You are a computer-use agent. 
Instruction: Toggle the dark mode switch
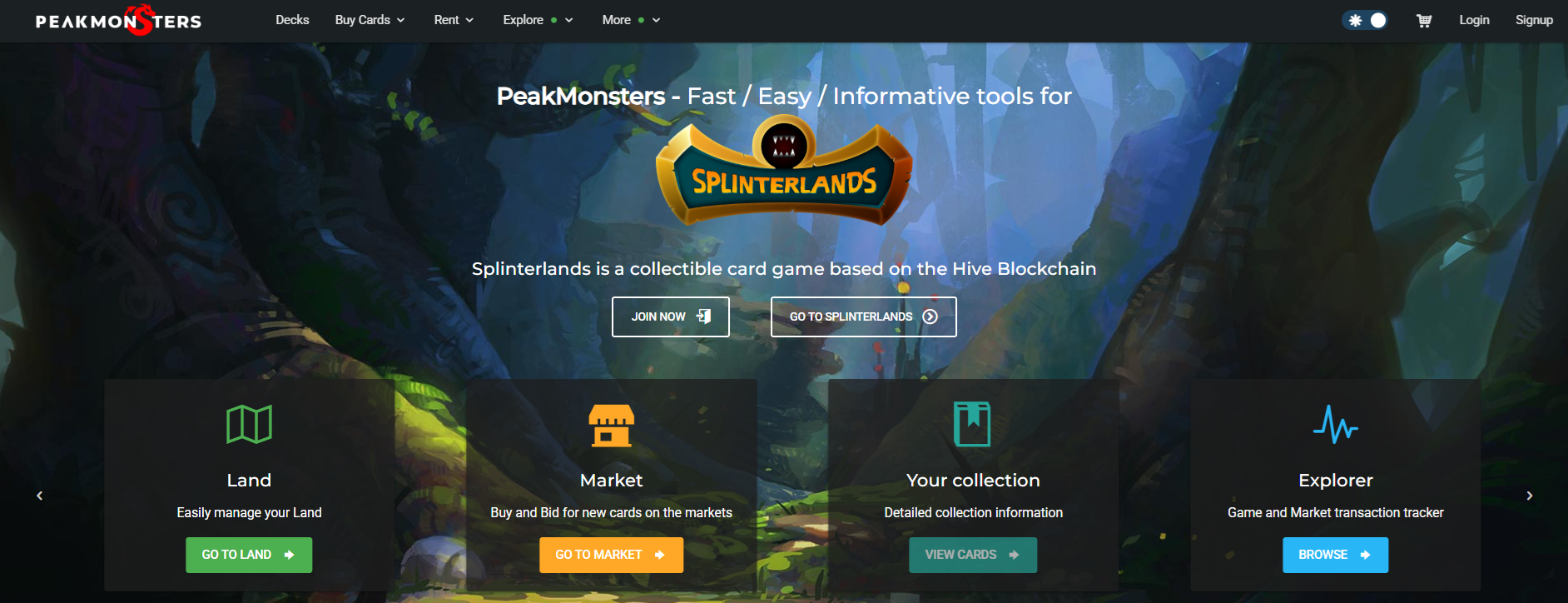(1365, 20)
